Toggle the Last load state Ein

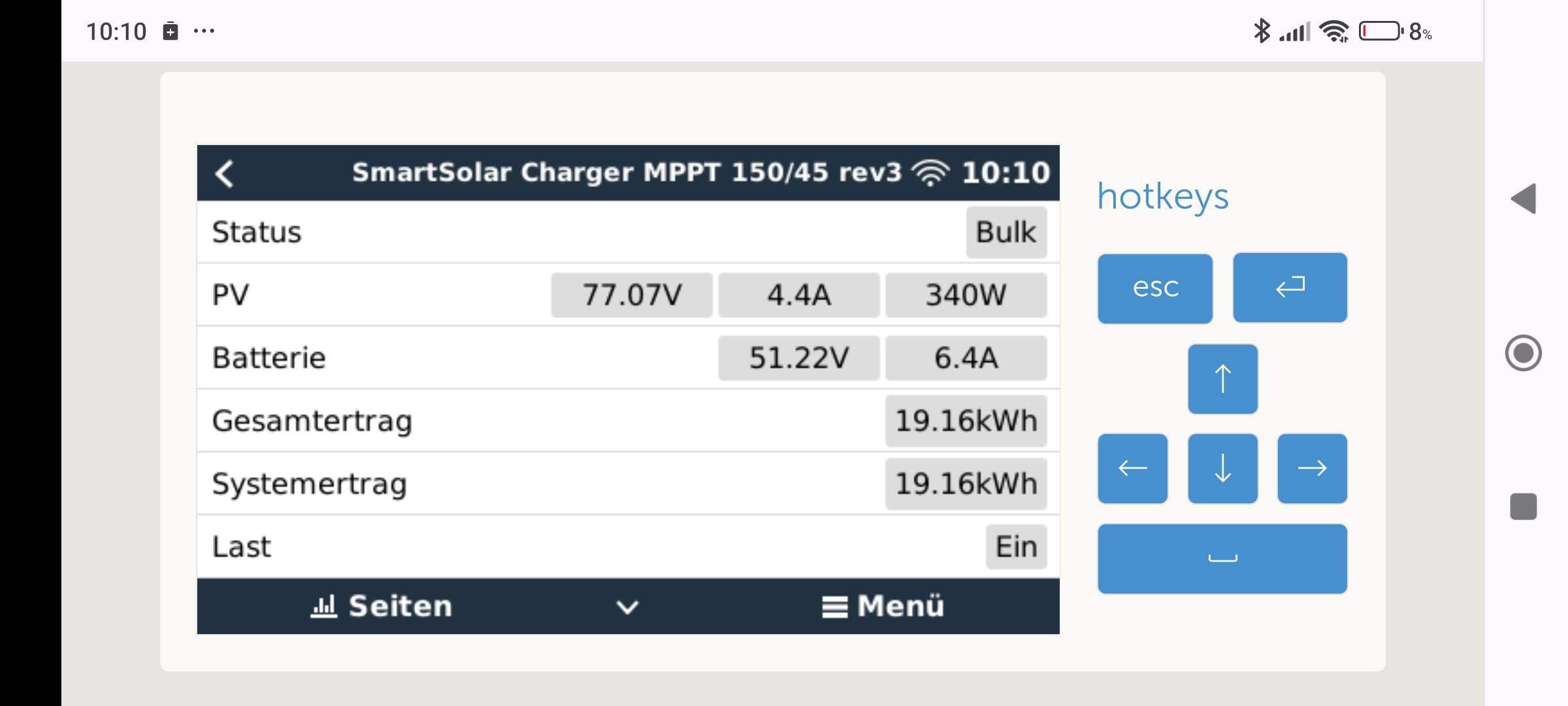click(x=1016, y=546)
